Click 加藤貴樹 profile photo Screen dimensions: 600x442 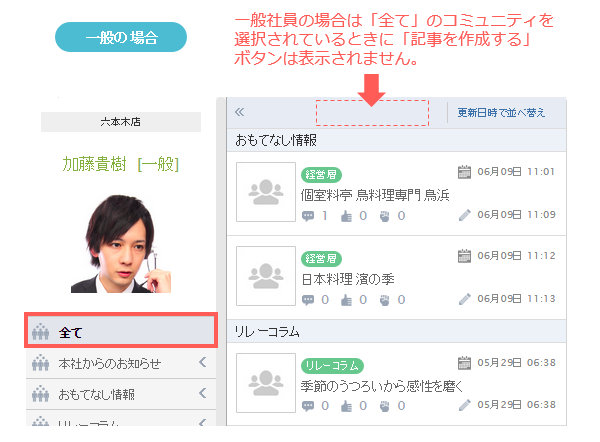click(121, 244)
